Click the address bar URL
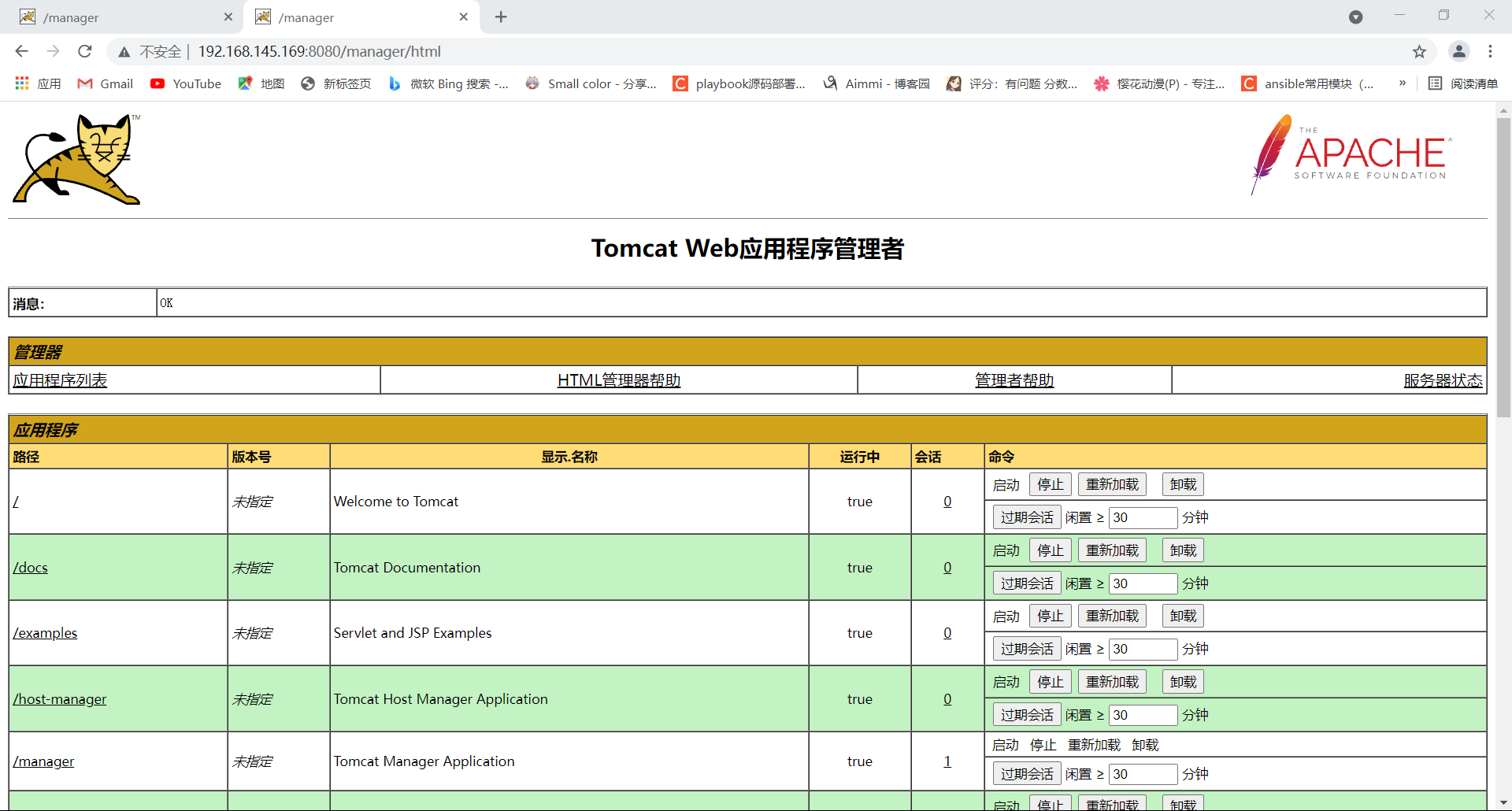The image size is (1512, 811). pyautogui.click(x=319, y=51)
